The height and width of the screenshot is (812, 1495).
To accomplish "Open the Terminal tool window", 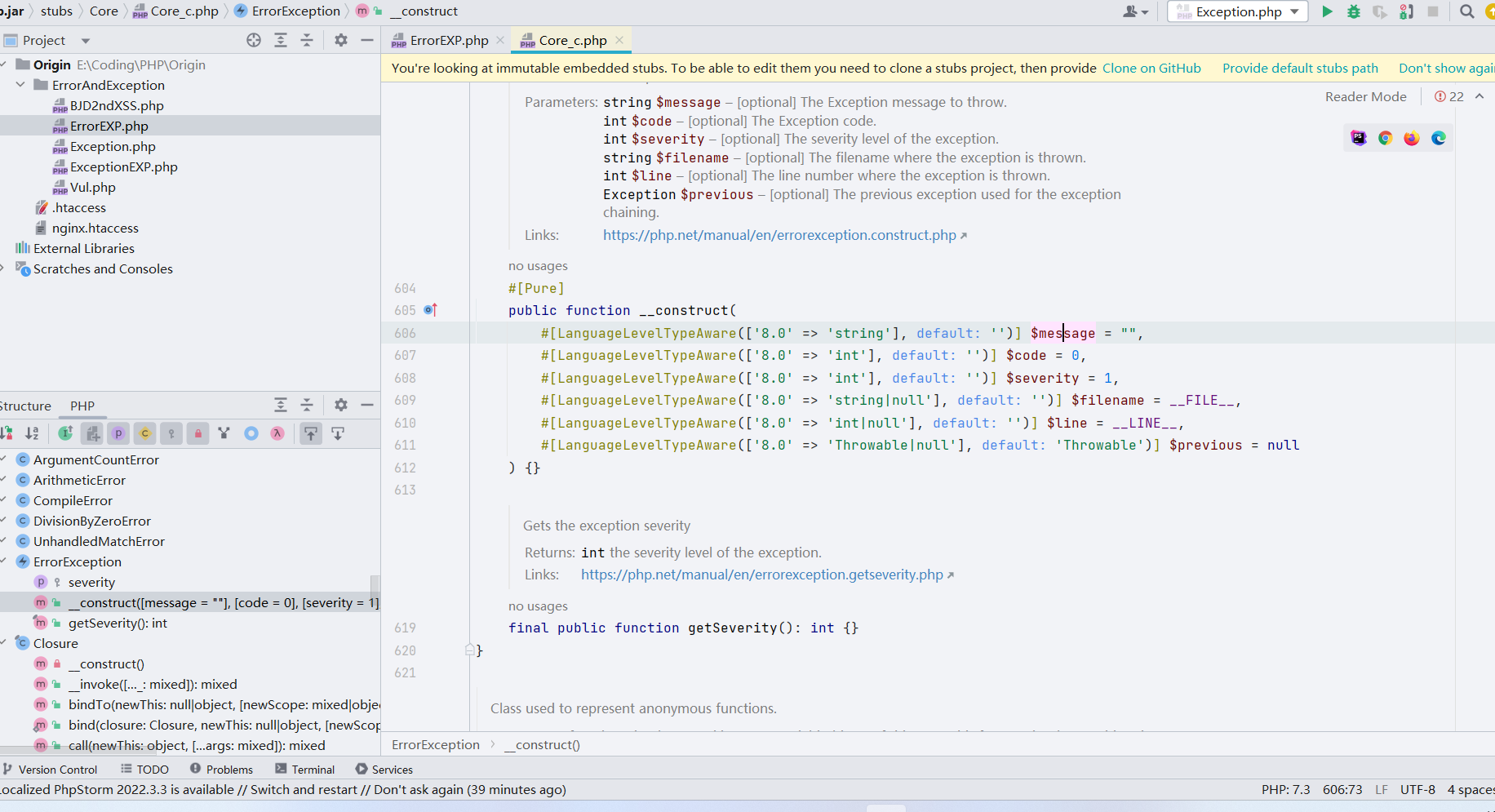I will (305, 769).
